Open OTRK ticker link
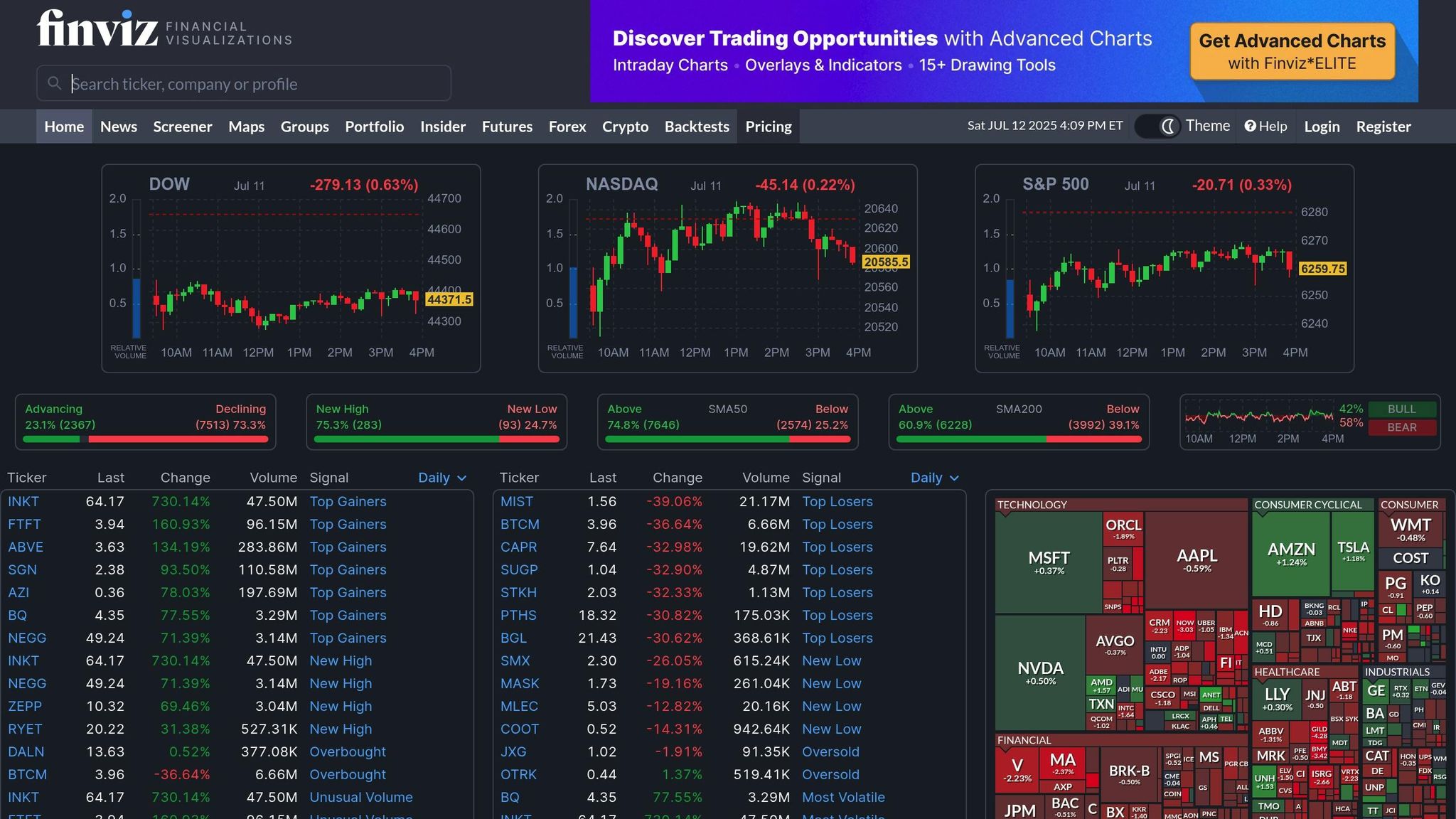 coord(518,774)
